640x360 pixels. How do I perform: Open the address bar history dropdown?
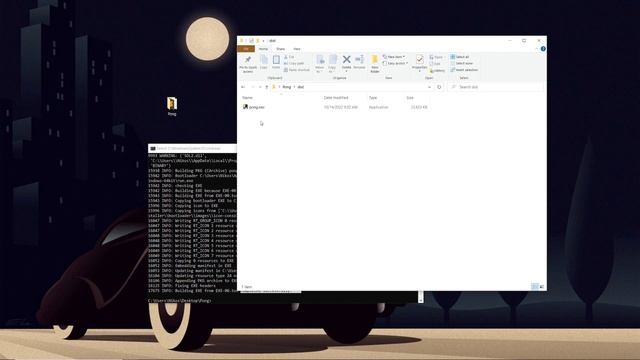(429, 87)
